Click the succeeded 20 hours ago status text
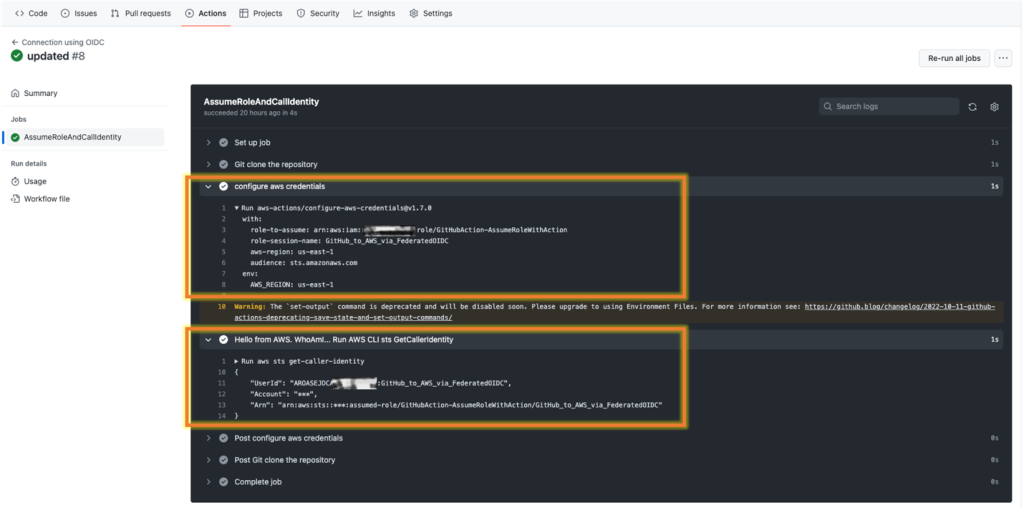This screenshot has width=1024, height=508. coord(251,112)
